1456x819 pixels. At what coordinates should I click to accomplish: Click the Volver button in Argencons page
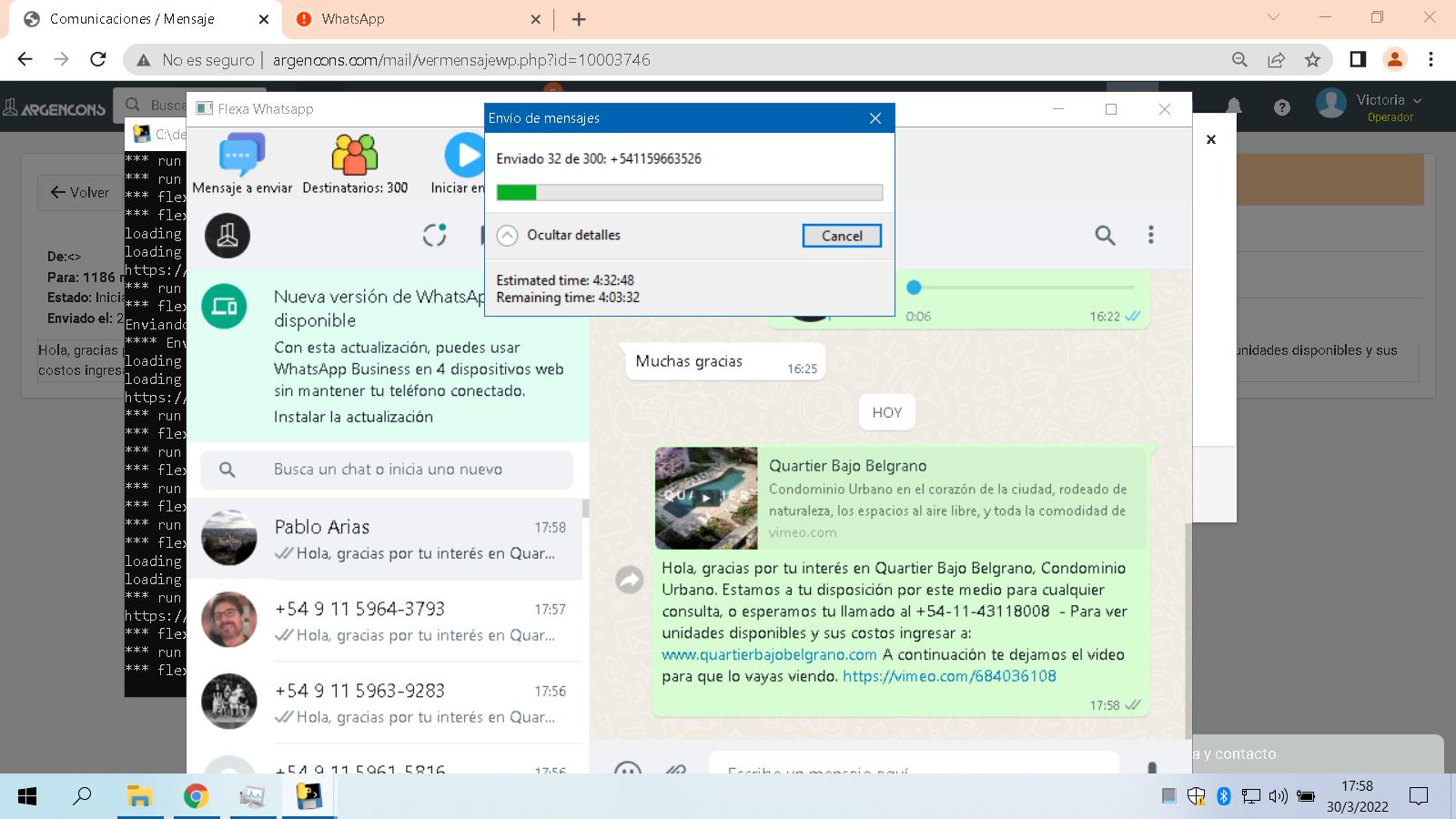(x=79, y=193)
